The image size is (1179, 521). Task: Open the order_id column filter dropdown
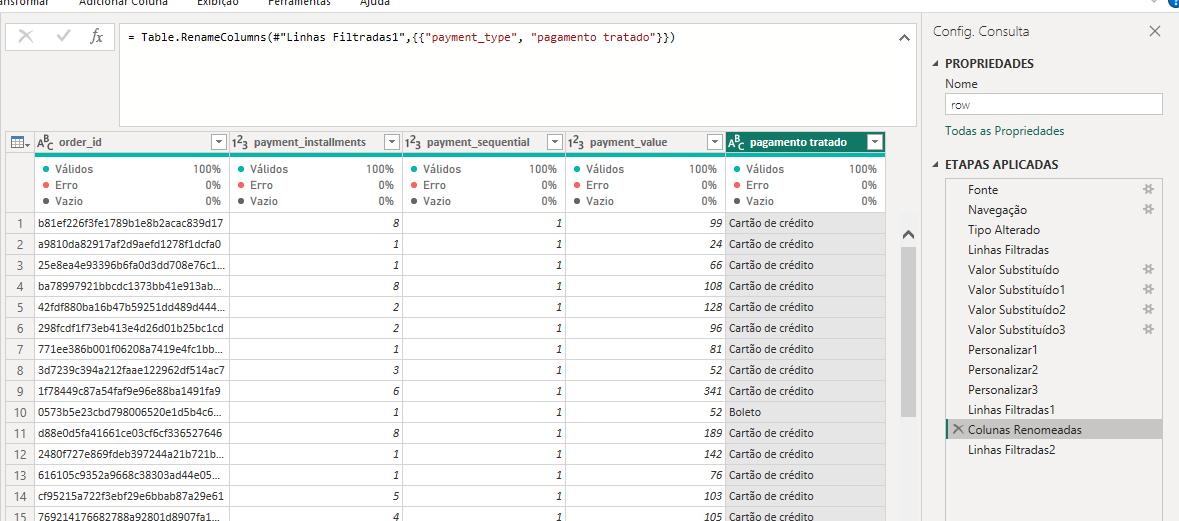pos(219,142)
